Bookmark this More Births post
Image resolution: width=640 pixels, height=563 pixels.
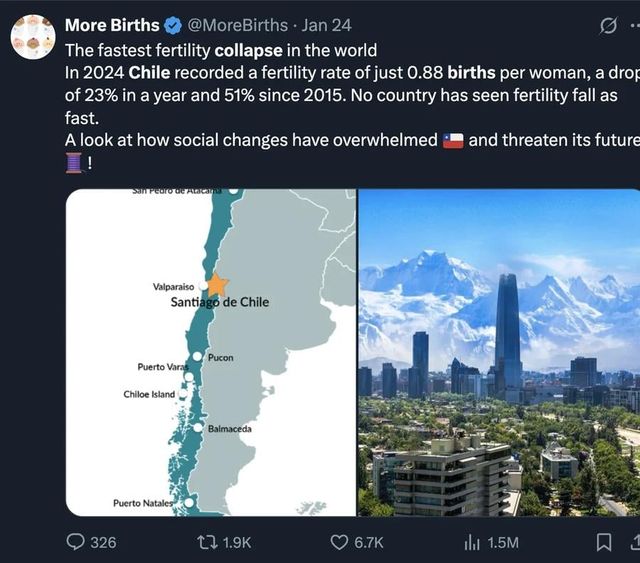pos(603,542)
